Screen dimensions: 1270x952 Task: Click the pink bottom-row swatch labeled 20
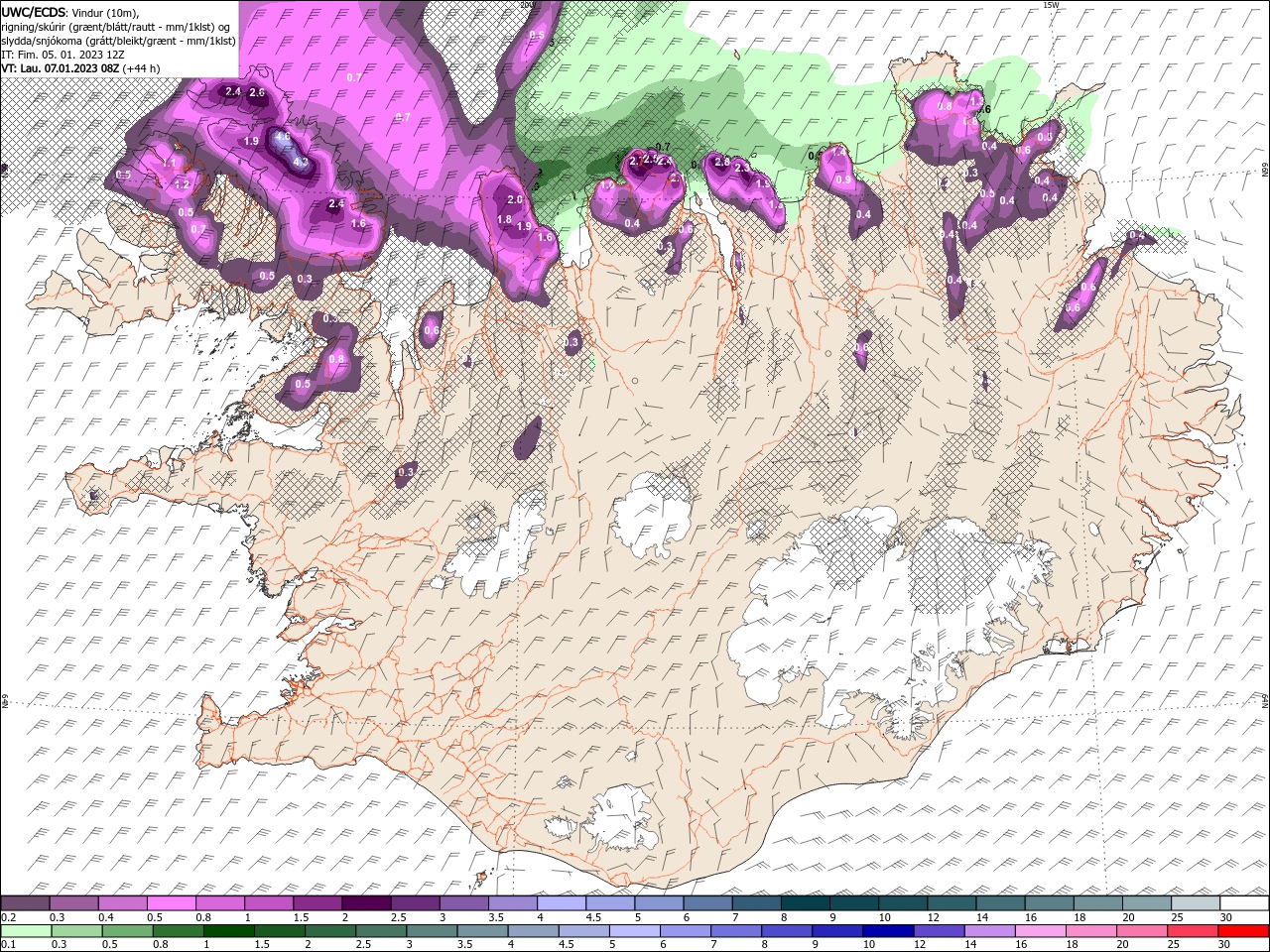[x=1140, y=931]
